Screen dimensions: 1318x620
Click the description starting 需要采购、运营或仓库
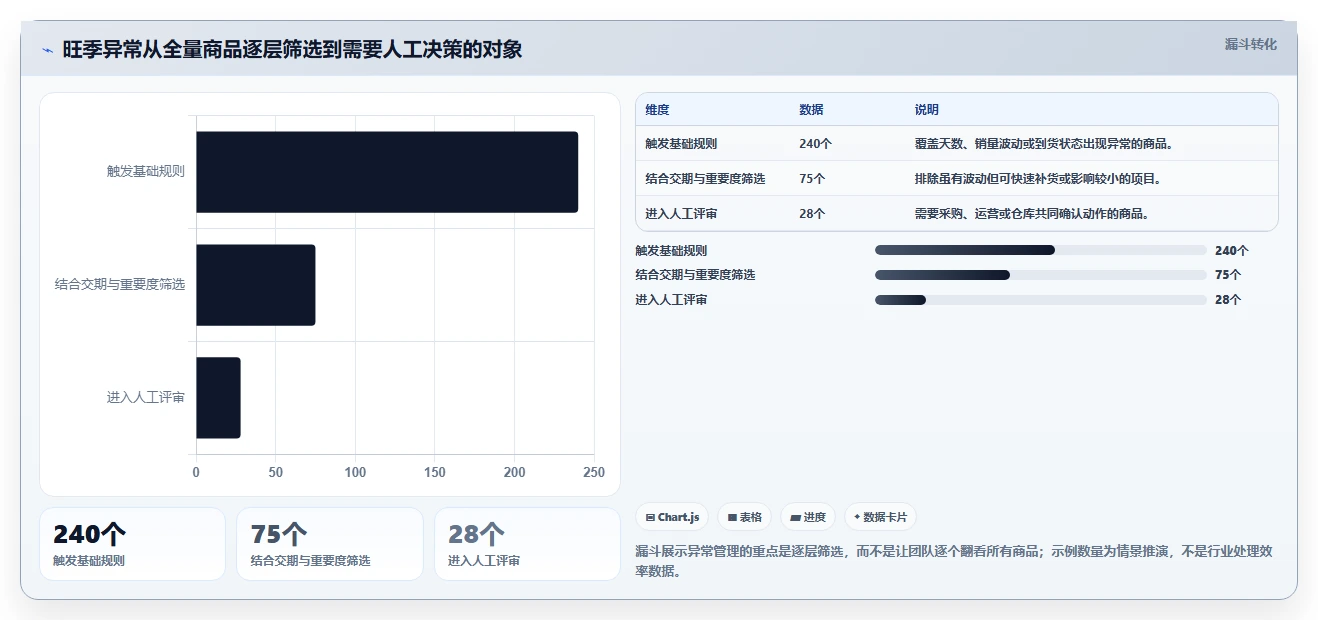pos(1031,214)
